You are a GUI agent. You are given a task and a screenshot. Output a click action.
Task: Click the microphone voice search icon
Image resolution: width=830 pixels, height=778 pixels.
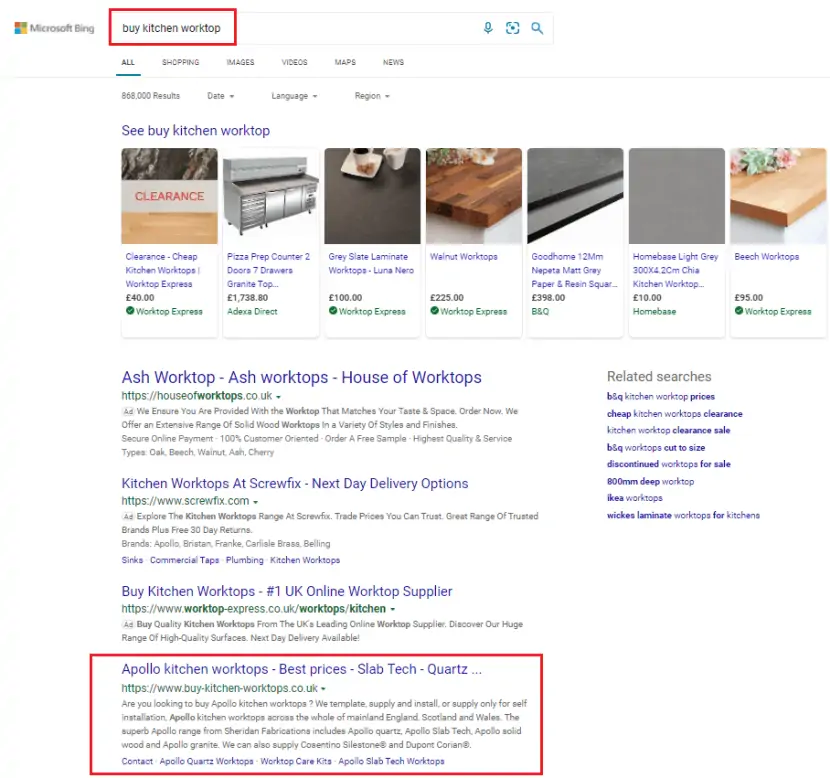tap(488, 28)
